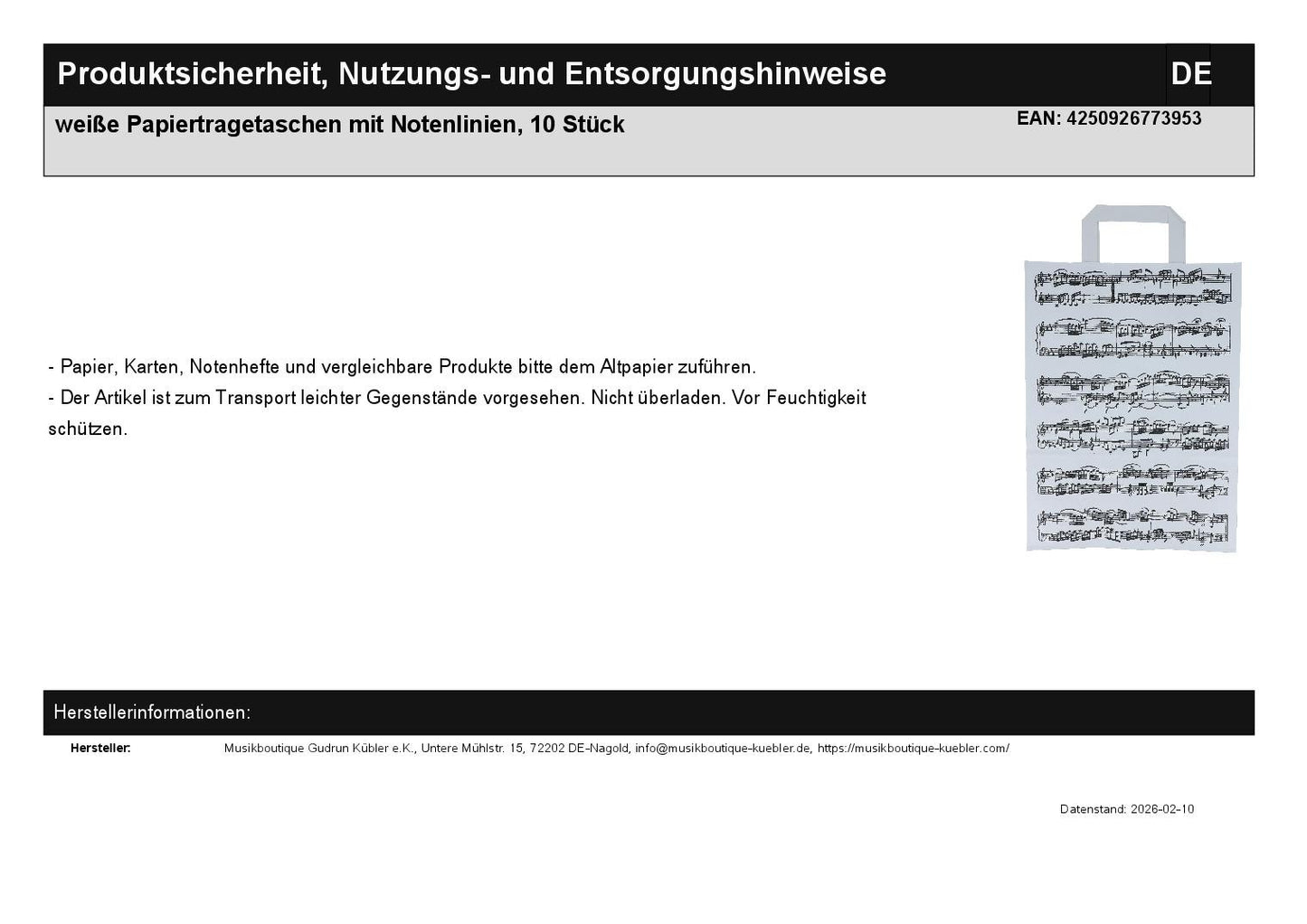Select the Altpapier disposal instruction line
The width and height of the screenshot is (1307, 924).
click(402, 366)
